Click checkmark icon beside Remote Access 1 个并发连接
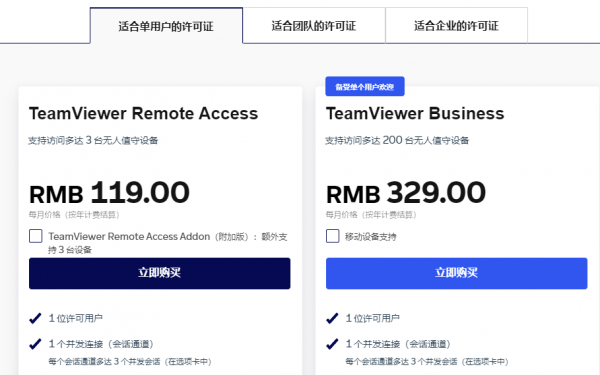 (35, 344)
